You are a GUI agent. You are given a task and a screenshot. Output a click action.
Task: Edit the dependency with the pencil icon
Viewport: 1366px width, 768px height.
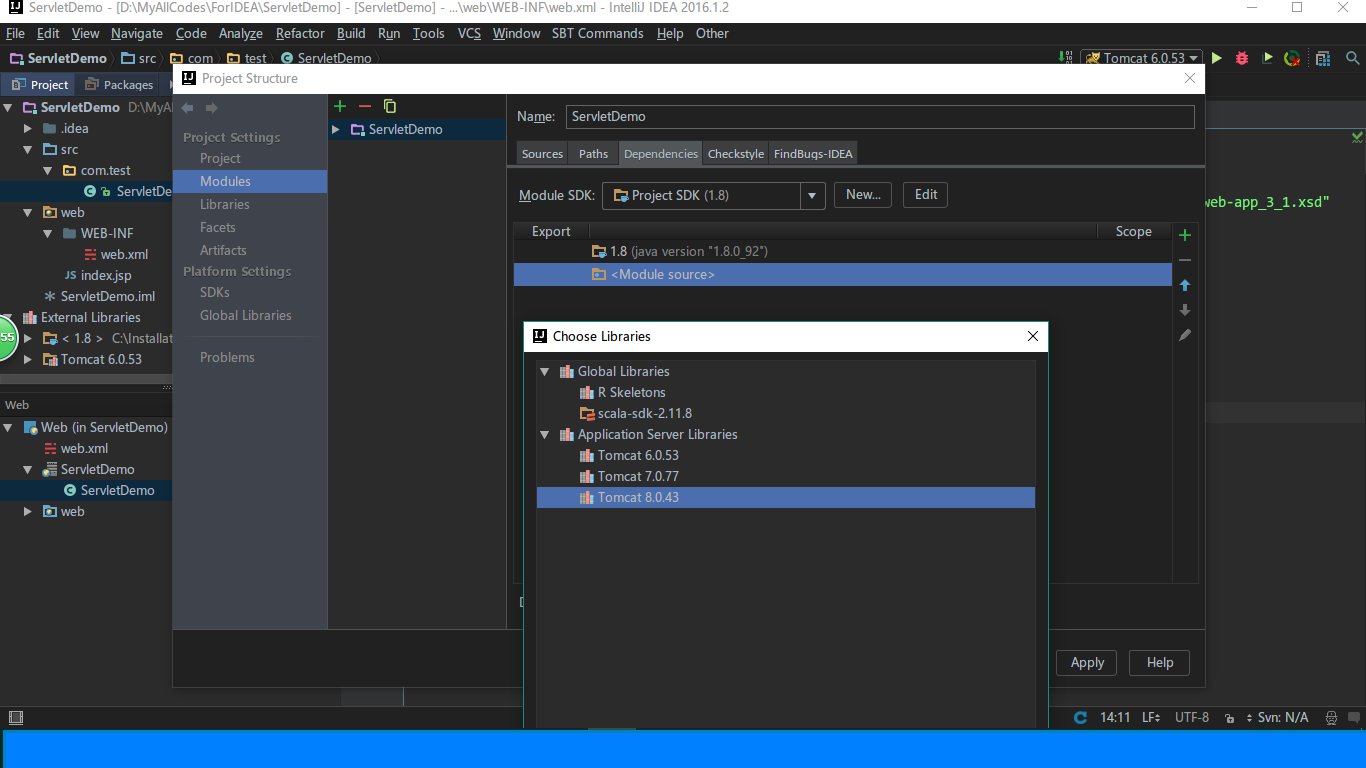(1185, 335)
